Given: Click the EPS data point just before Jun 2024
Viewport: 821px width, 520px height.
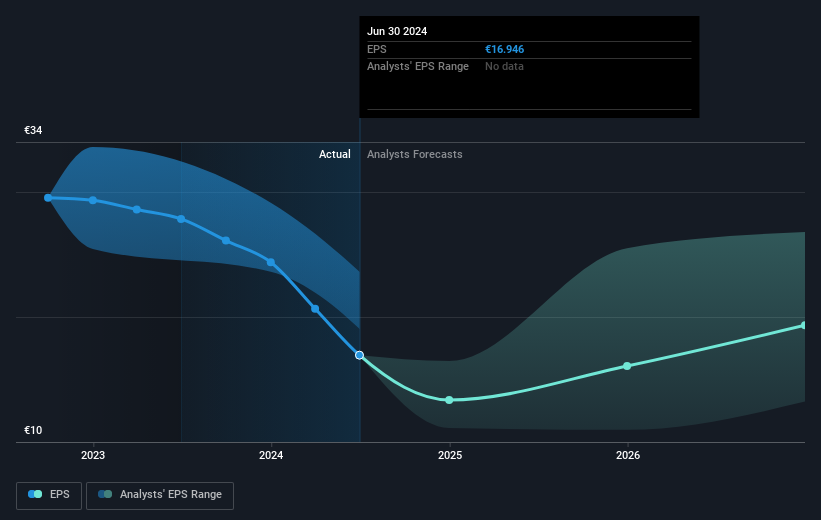Looking at the screenshot, I should [x=315, y=309].
